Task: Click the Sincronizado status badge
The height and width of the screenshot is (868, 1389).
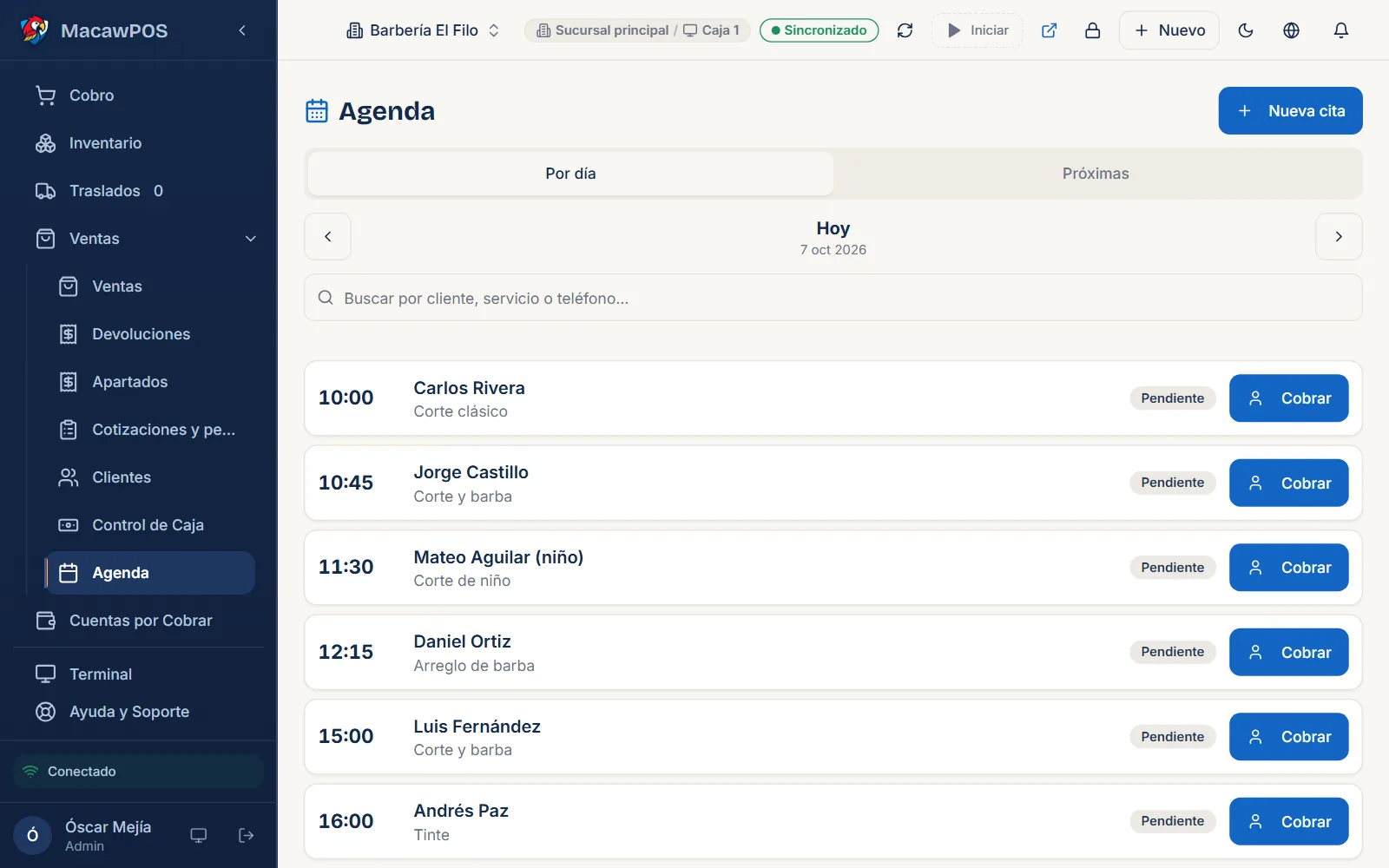Action: pyautogui.click(x=819, y=30)
